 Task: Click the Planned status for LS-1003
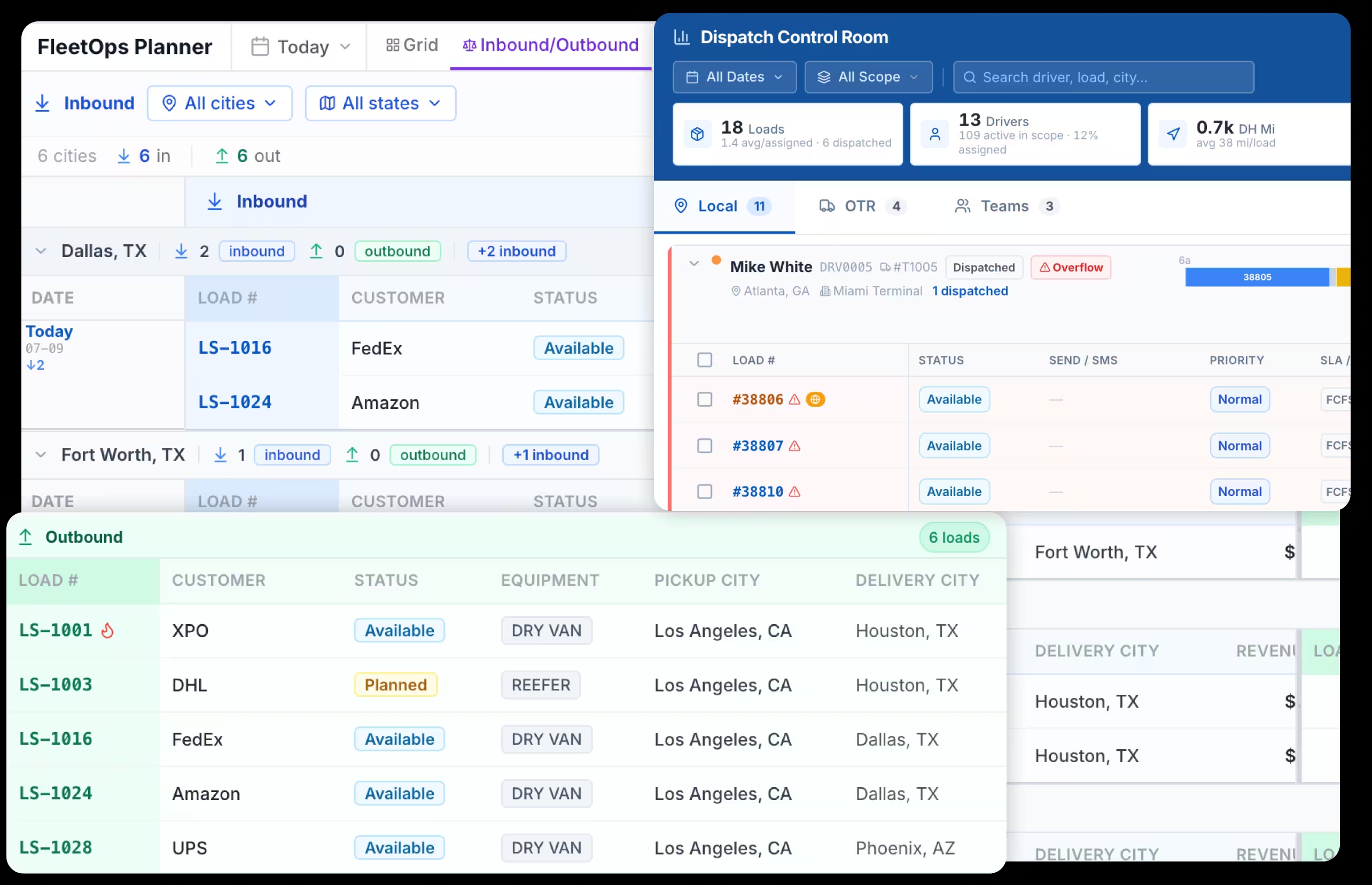[395, 685]
